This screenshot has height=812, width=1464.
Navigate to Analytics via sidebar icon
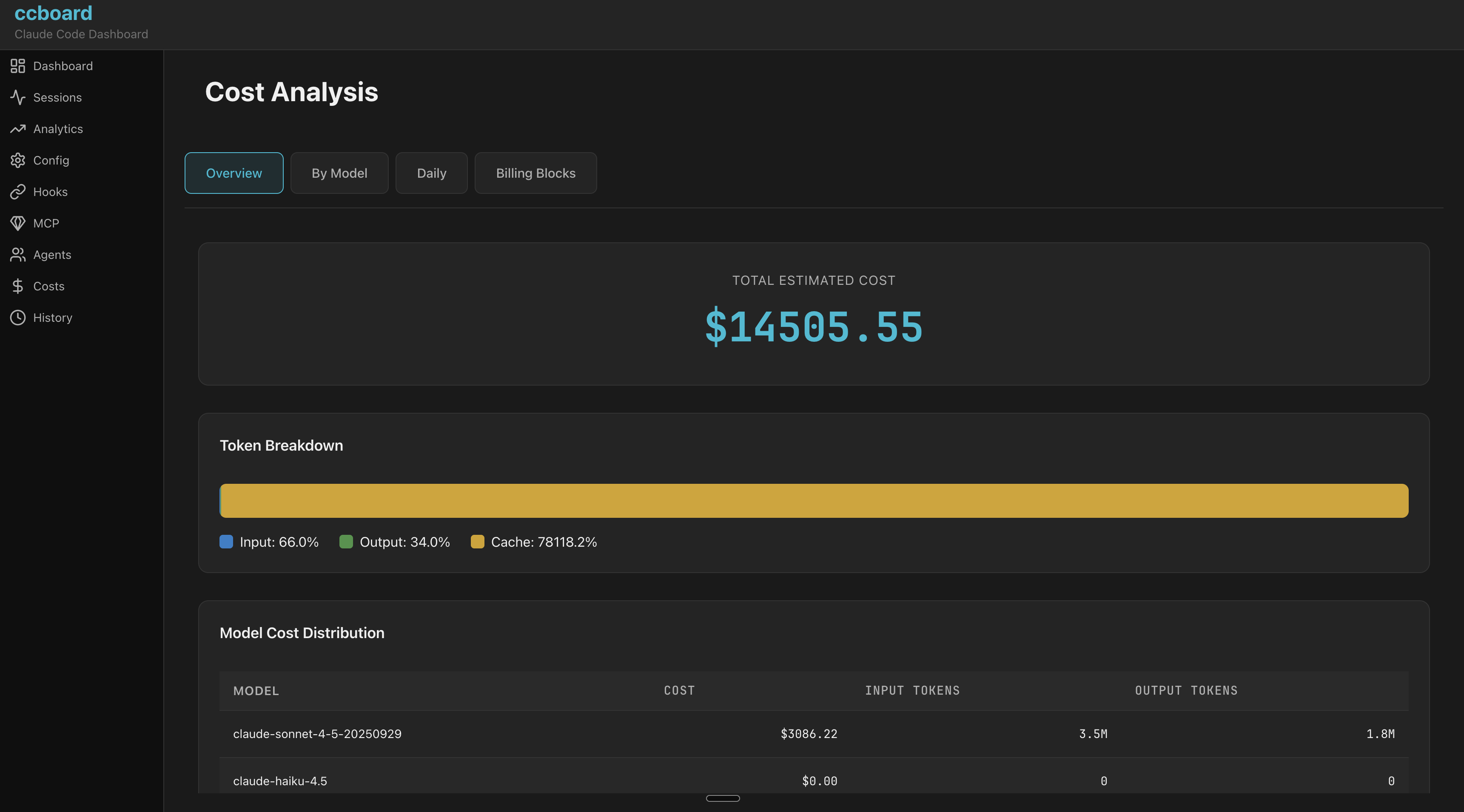coord(17,129)
